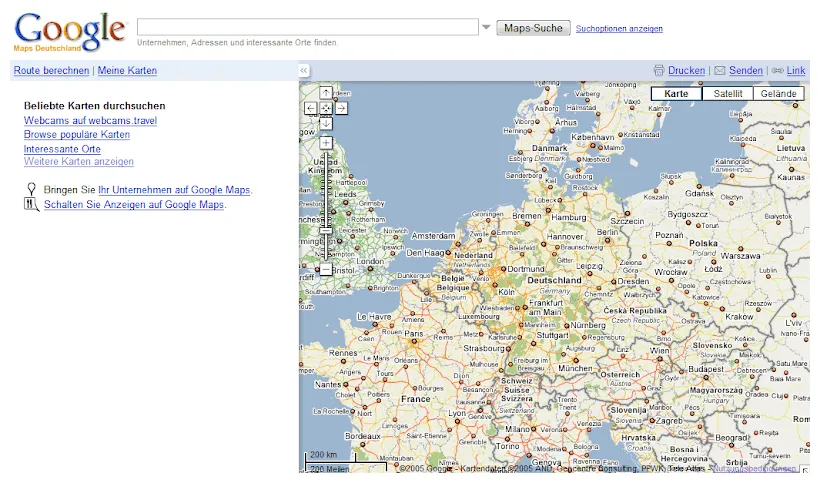
Task: Open Meine Karten
Action: [127, 71]
